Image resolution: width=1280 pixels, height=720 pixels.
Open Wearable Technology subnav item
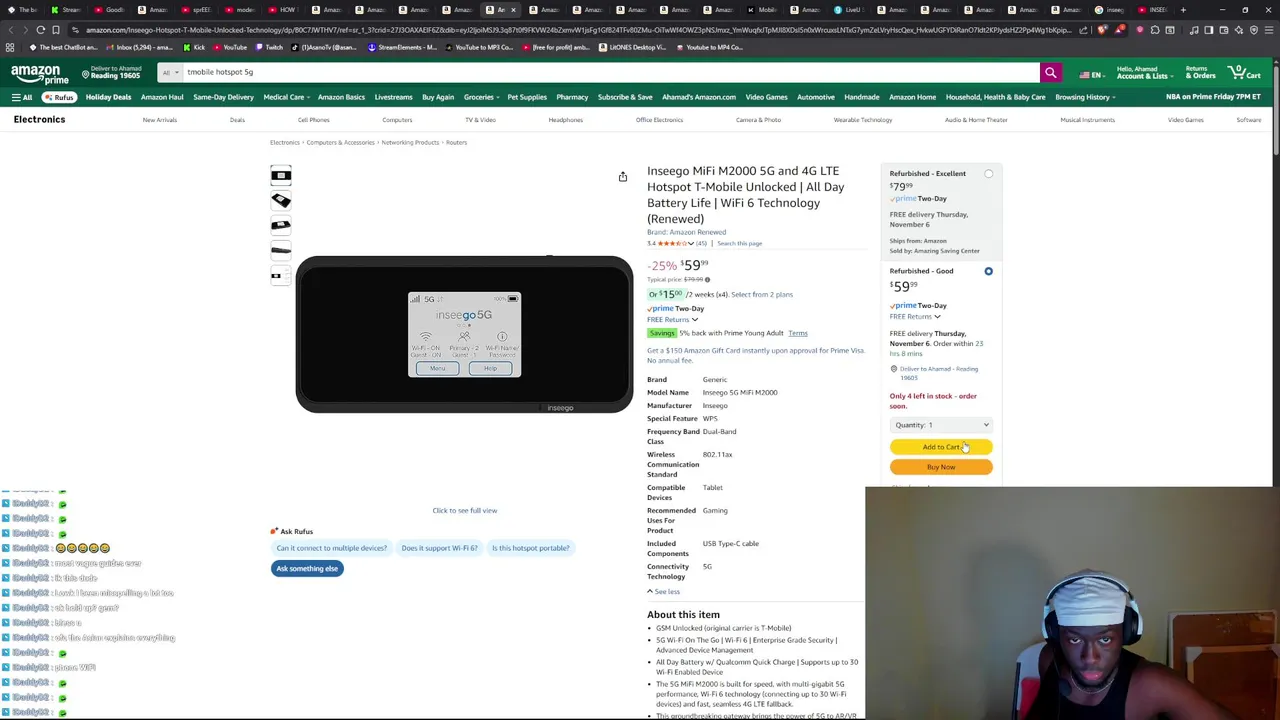(862, 120)
